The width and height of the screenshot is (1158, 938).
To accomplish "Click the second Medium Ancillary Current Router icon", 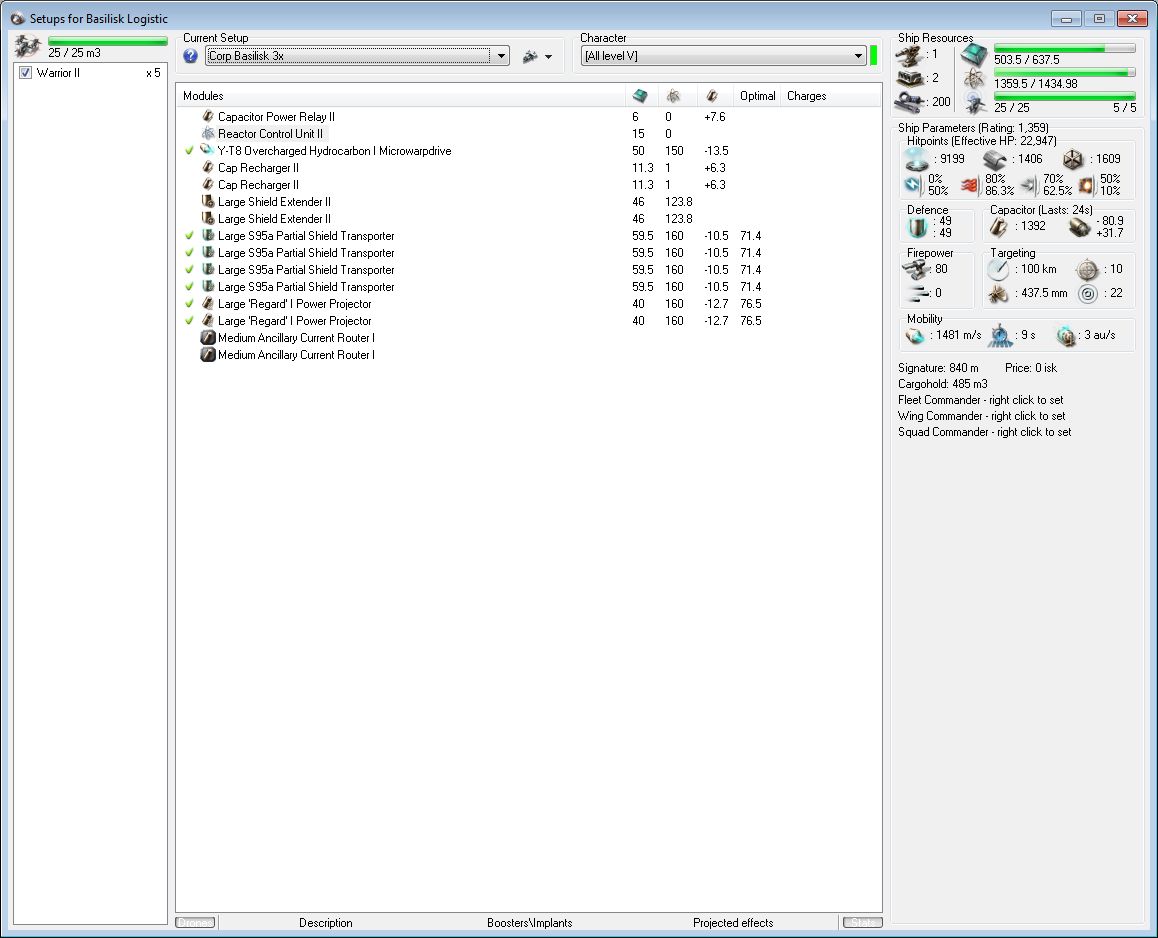I will (208, 355).
